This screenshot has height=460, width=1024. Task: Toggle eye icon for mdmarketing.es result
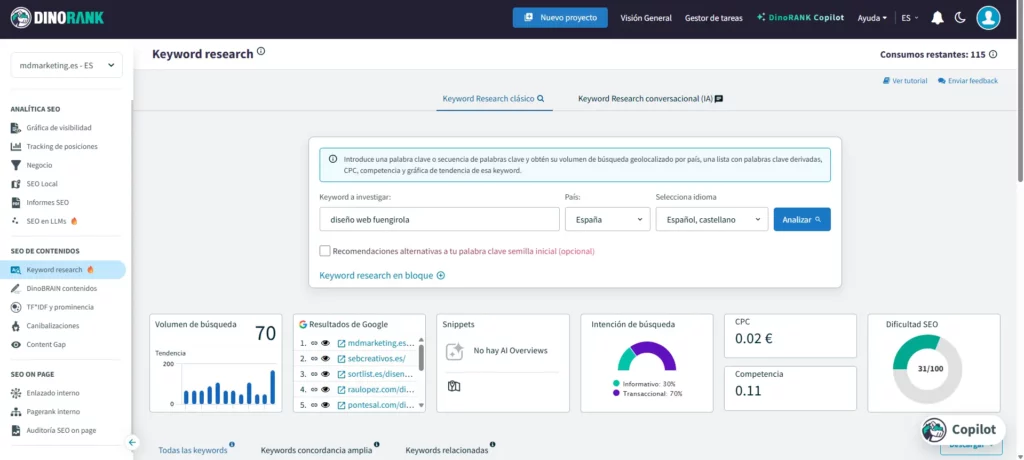tap(325, 343)
